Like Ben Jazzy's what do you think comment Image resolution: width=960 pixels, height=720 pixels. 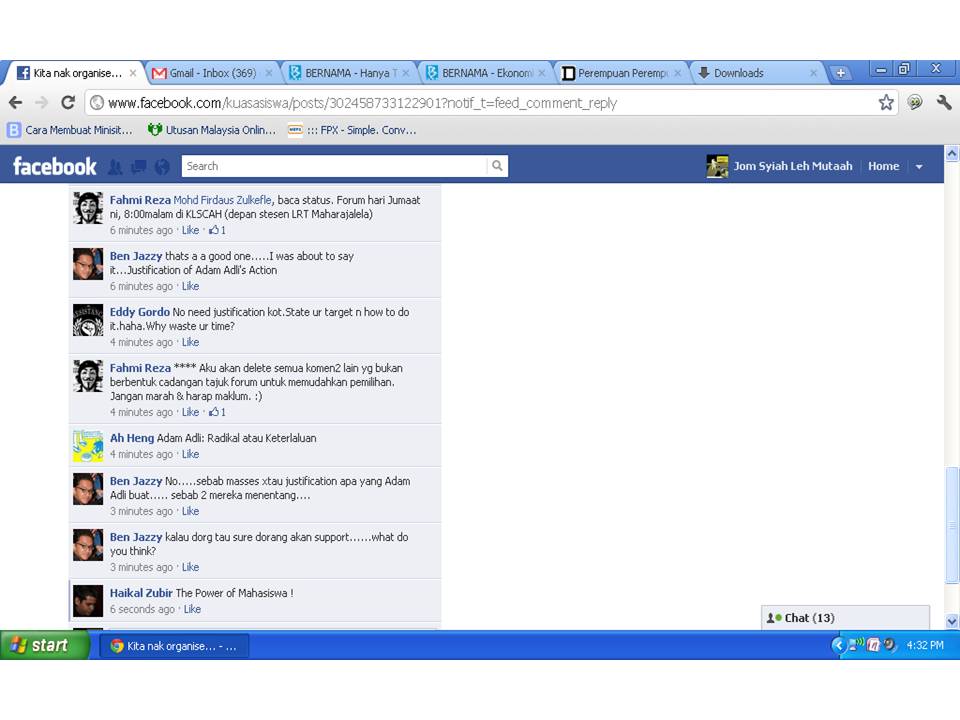click(190, 567)
